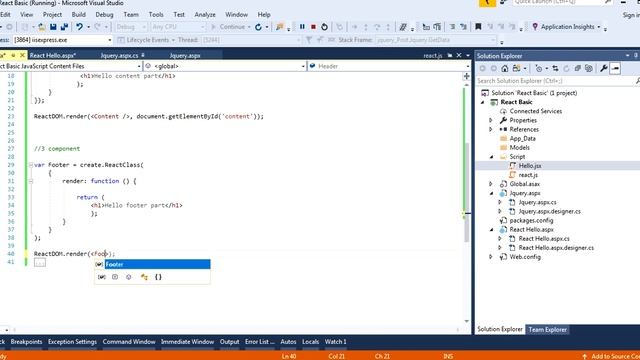Collapse the Jquery.aspx node
This screenshot has height=360, width=640.
pyautogui.click(x=491, y=193)
